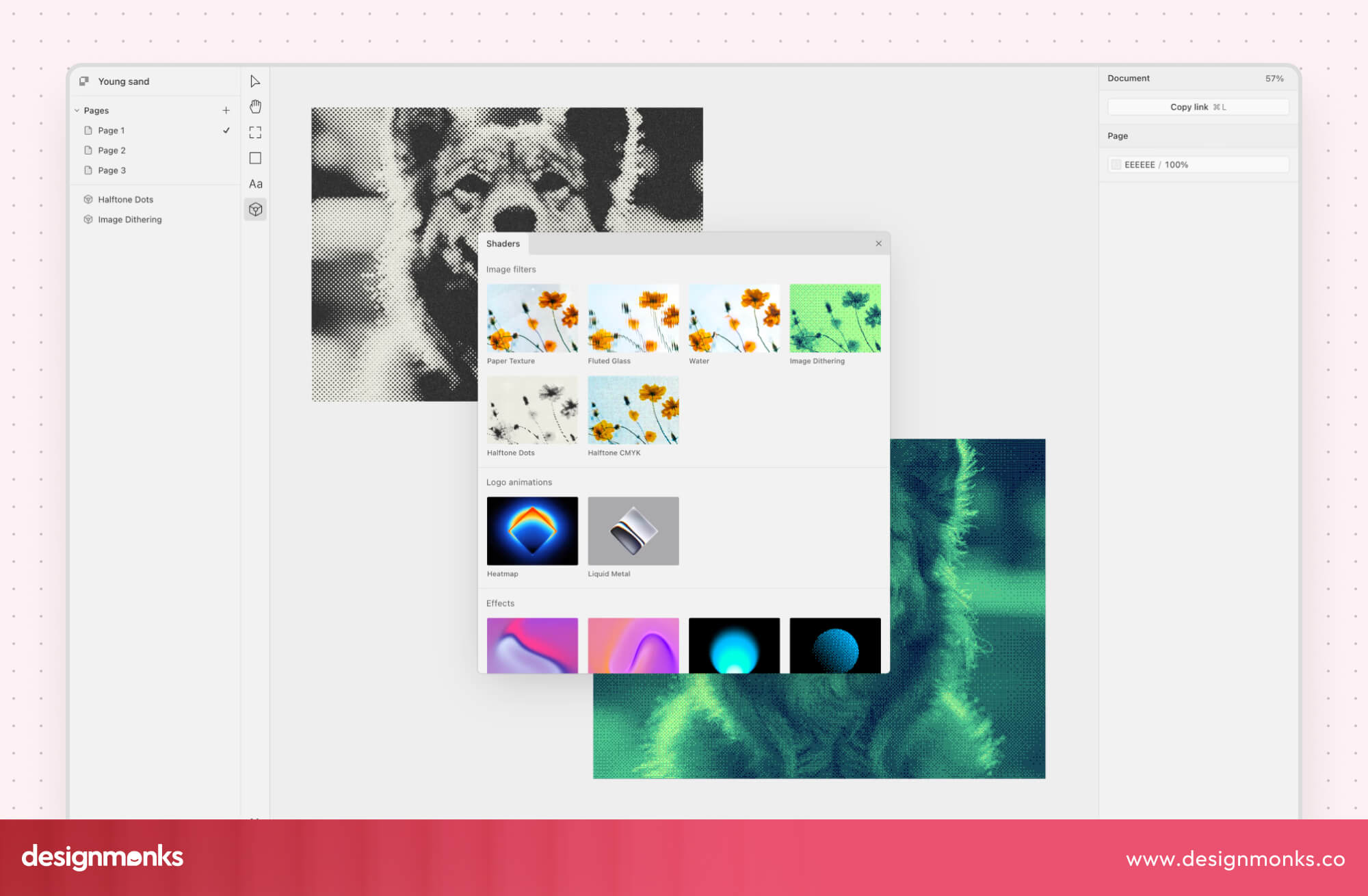Click the Image Dithering shader icon in sidebar

tap(89, 220)
